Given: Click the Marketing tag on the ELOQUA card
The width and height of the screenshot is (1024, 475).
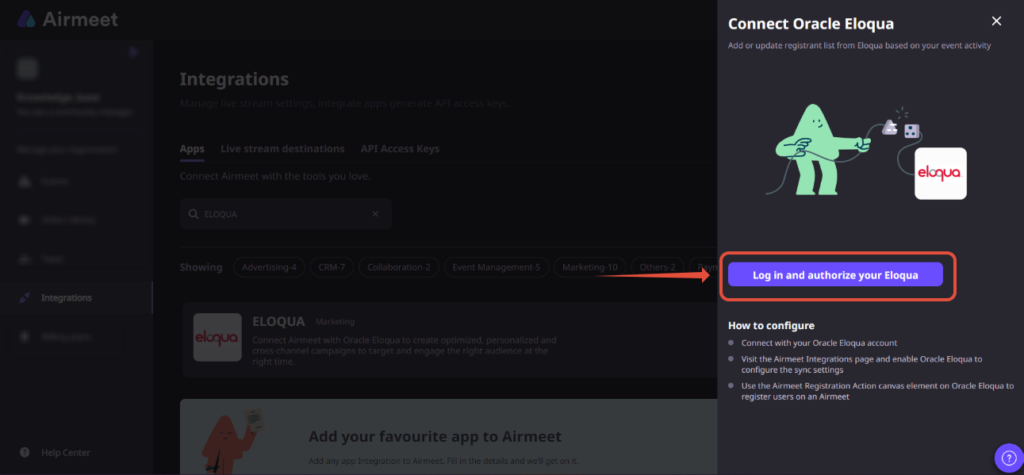Looking at the screenshot, I should [x=335, y=321].
